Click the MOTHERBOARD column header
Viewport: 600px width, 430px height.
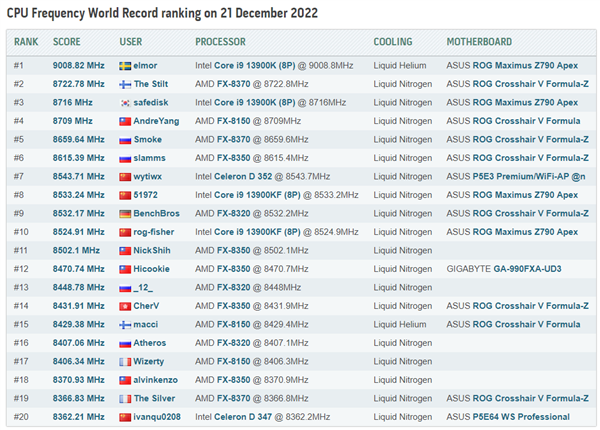pos(479,42)
